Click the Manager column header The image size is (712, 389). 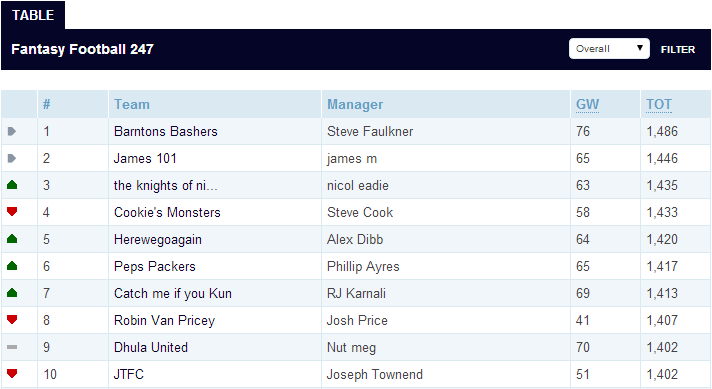pos(355,104)
